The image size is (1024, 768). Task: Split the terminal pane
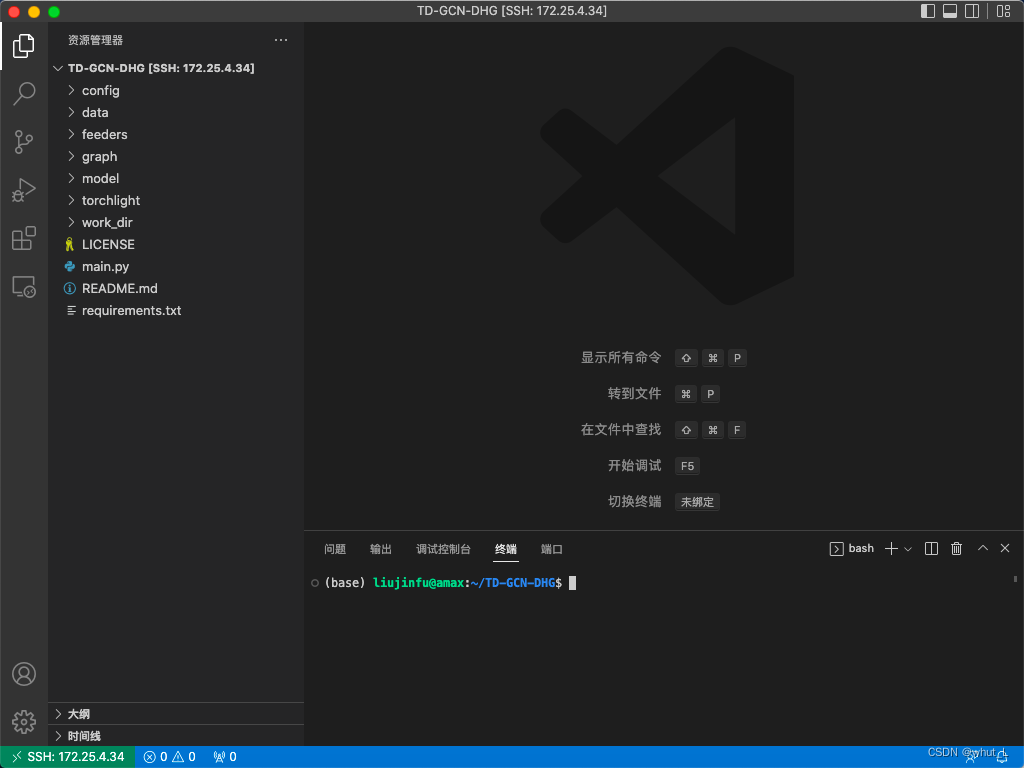coord(931,549)
